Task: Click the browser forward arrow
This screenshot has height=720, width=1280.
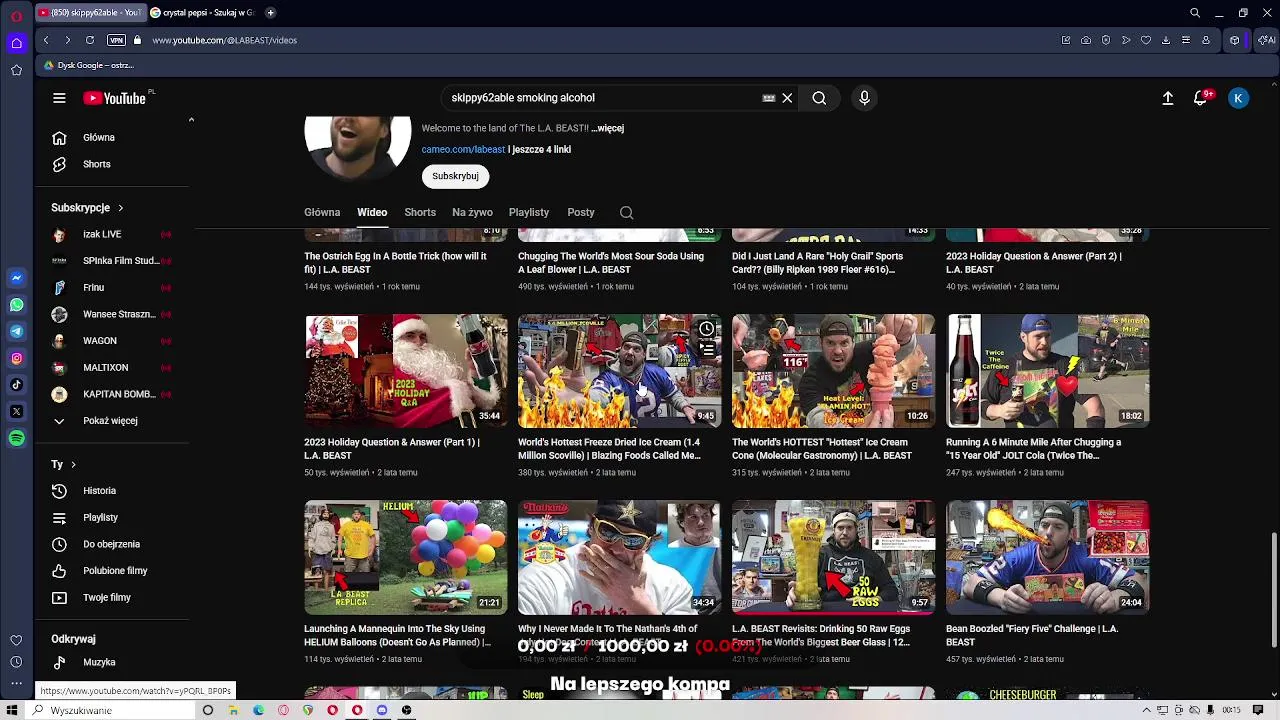Action: (67, 40)
